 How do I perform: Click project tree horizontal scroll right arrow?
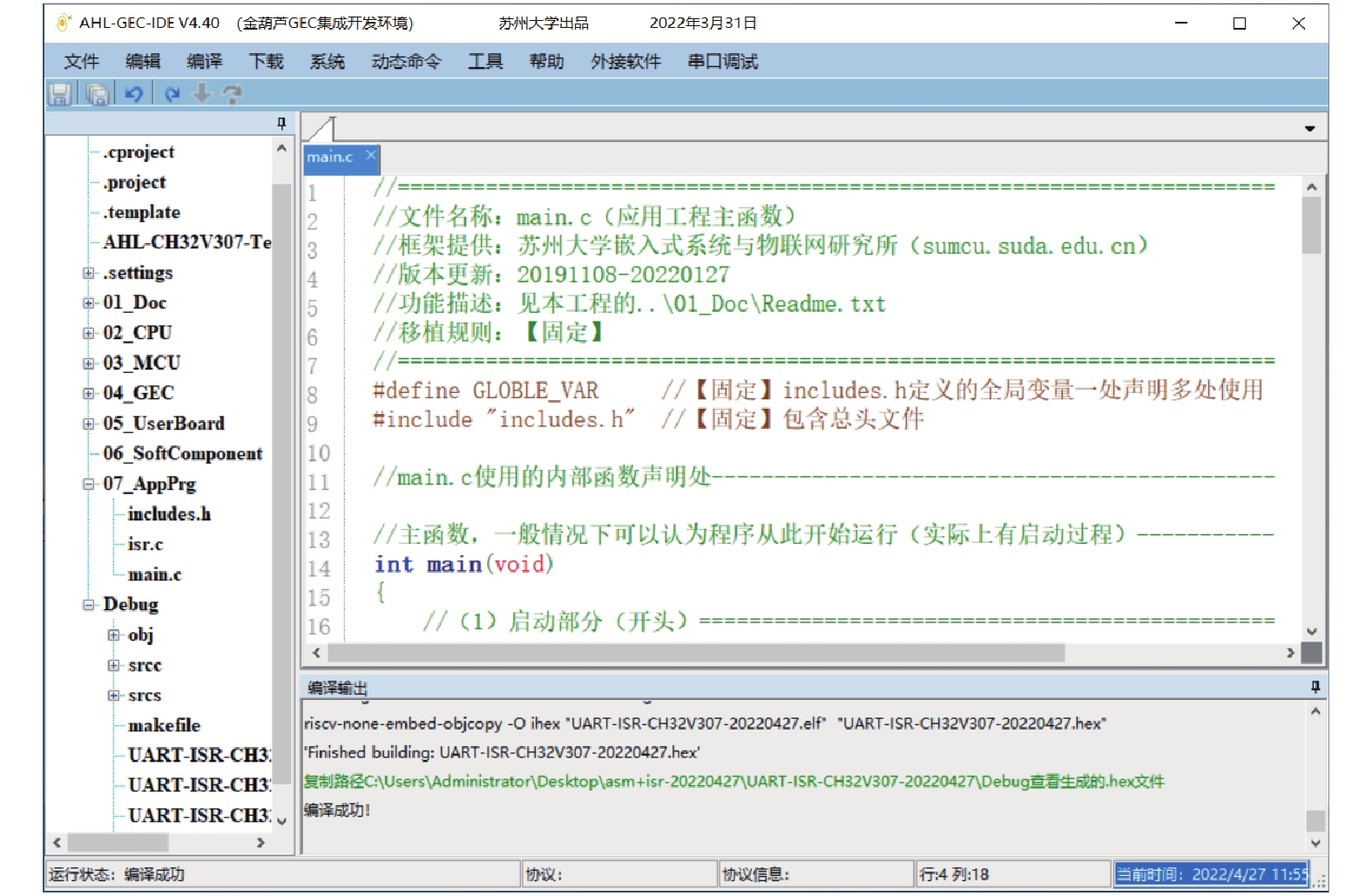tap(260, 843)
